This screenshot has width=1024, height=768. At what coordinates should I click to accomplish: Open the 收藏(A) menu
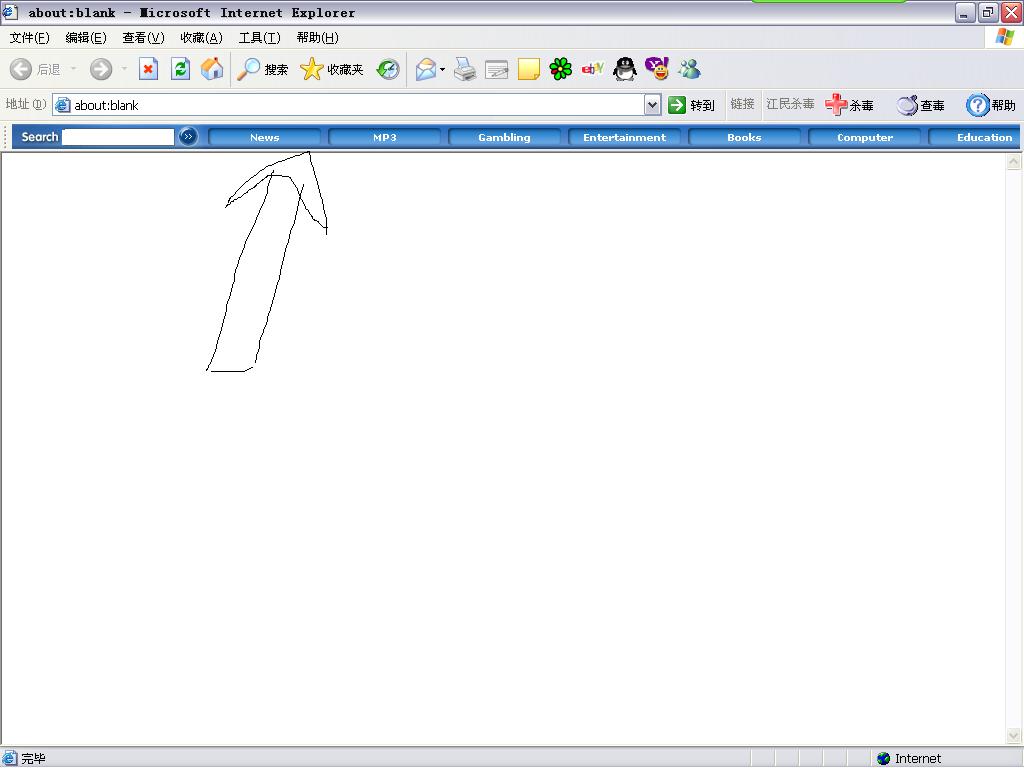pyautogui.click(x=201, y=38)
